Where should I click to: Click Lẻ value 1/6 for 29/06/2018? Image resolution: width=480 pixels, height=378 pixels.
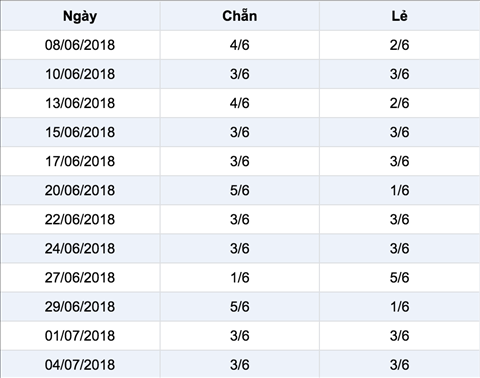[399, 307]
